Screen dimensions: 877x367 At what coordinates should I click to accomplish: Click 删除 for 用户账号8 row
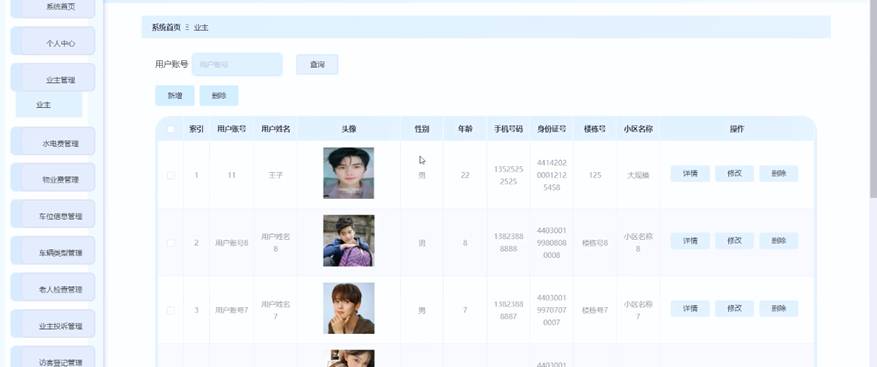point(779,241)
